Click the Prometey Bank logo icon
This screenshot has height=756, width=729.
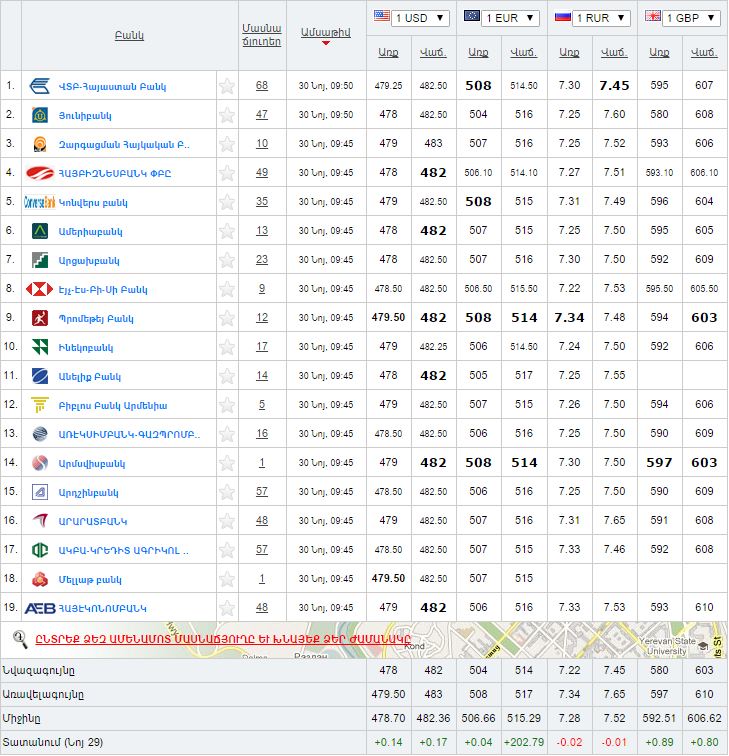click(x=40, y=318)
